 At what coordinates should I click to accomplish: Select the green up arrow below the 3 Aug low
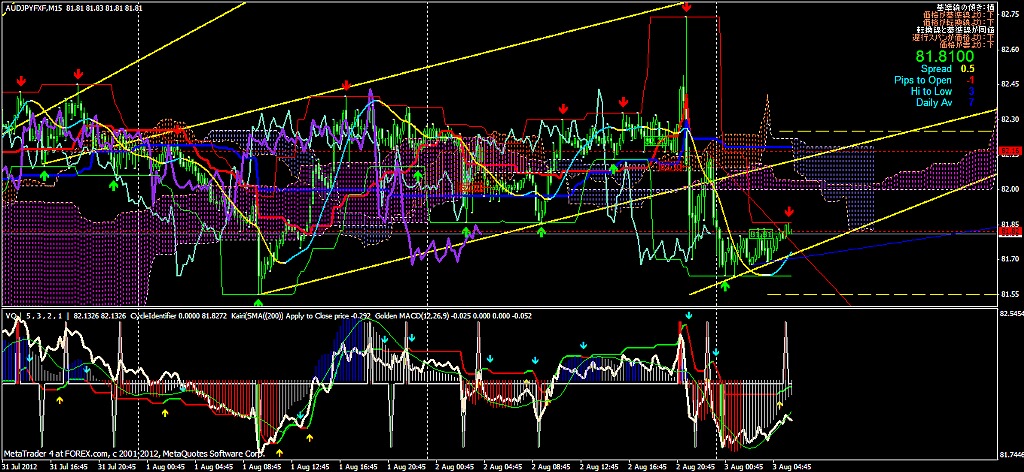click(725, 286)
